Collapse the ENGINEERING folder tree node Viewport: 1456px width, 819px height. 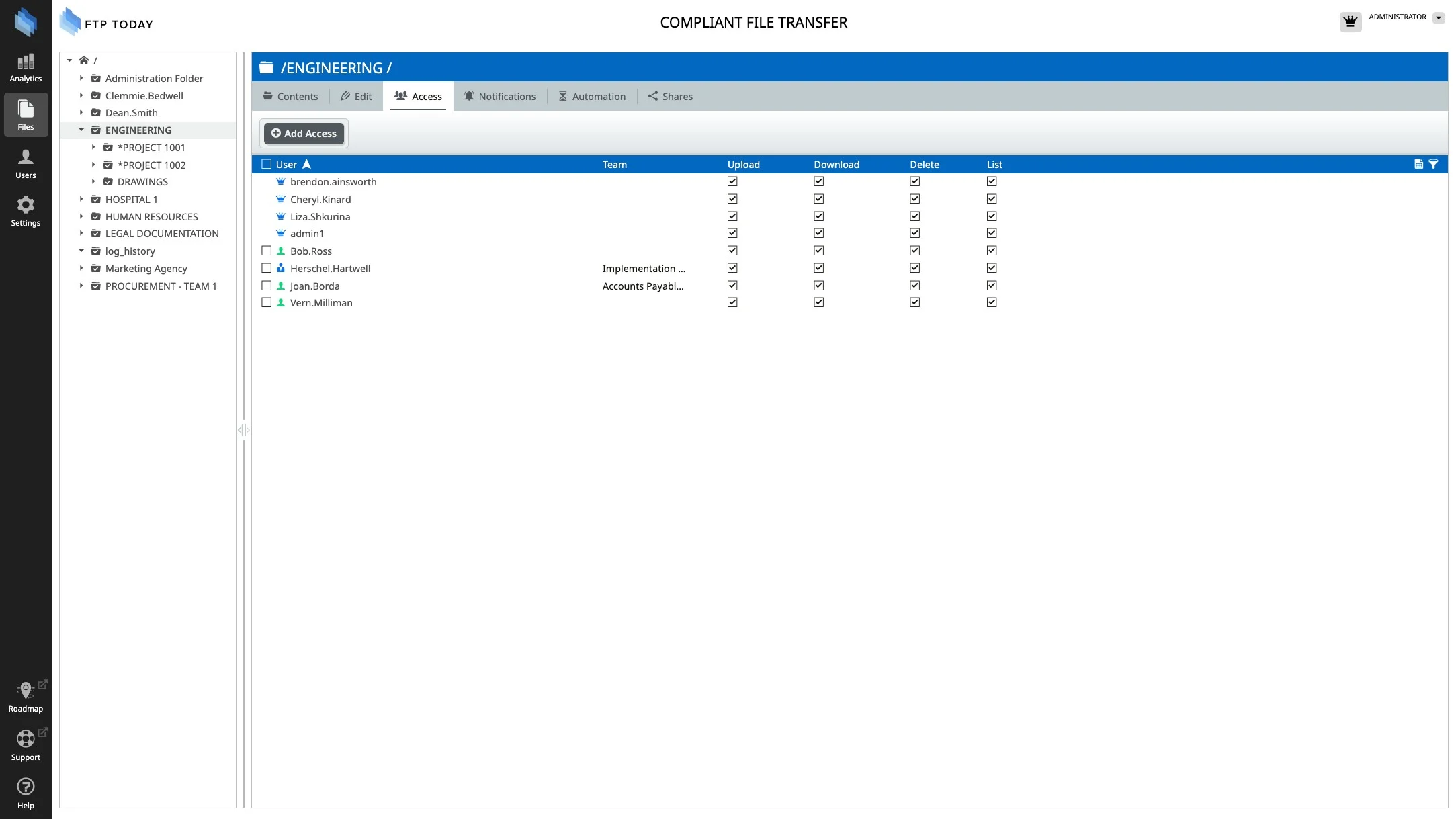point(81,130)
